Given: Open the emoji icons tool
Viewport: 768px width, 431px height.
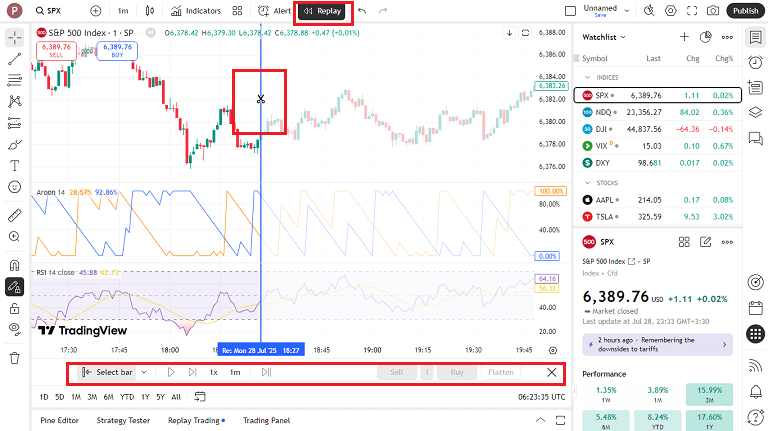Looking at the screenshot, I should pos(15,187).
